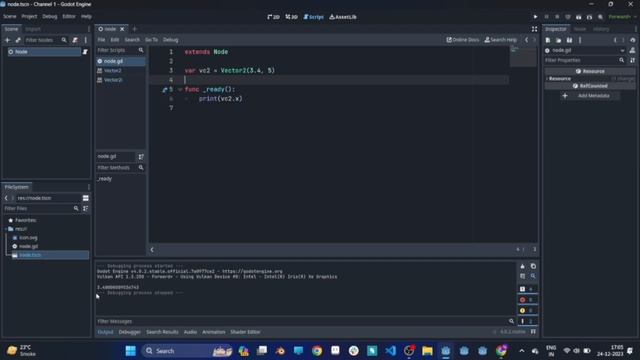Run a specific scene with the clapper icon
The height and width of the screenshot is (360, 640).
[589, 17]
